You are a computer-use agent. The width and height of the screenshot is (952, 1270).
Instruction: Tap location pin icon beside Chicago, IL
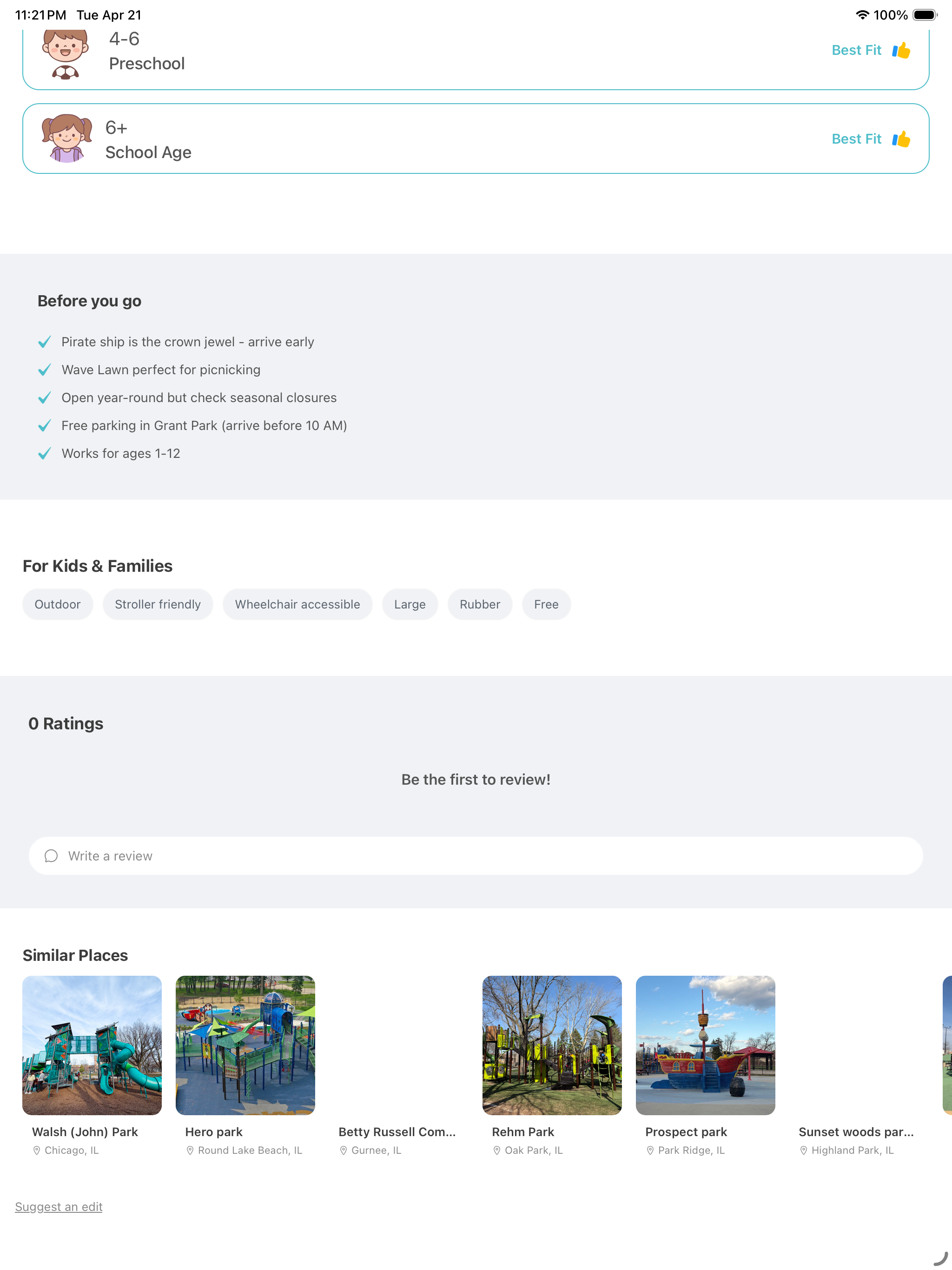click(37, 1150)
